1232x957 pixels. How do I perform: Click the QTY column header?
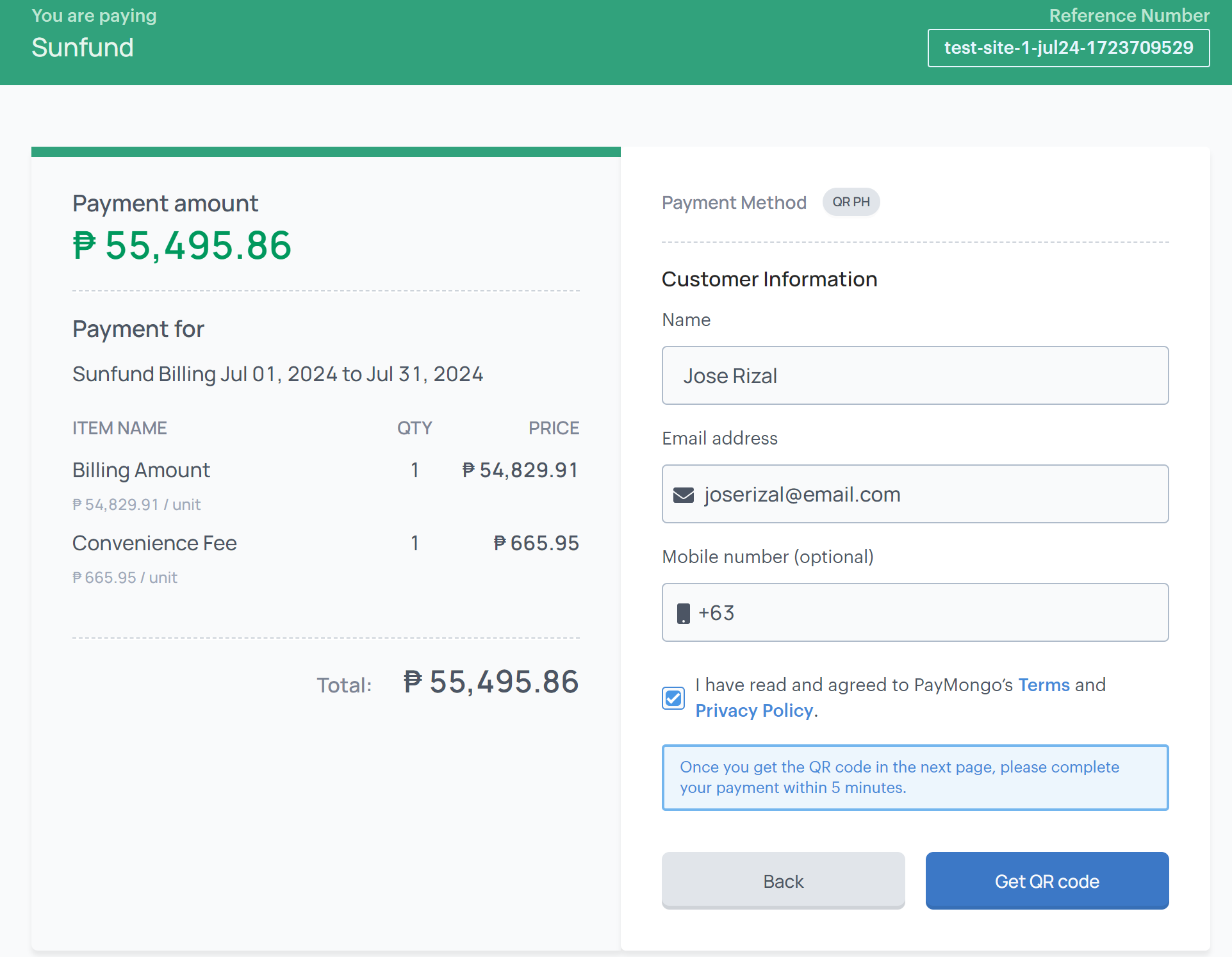tap(415, 428)
